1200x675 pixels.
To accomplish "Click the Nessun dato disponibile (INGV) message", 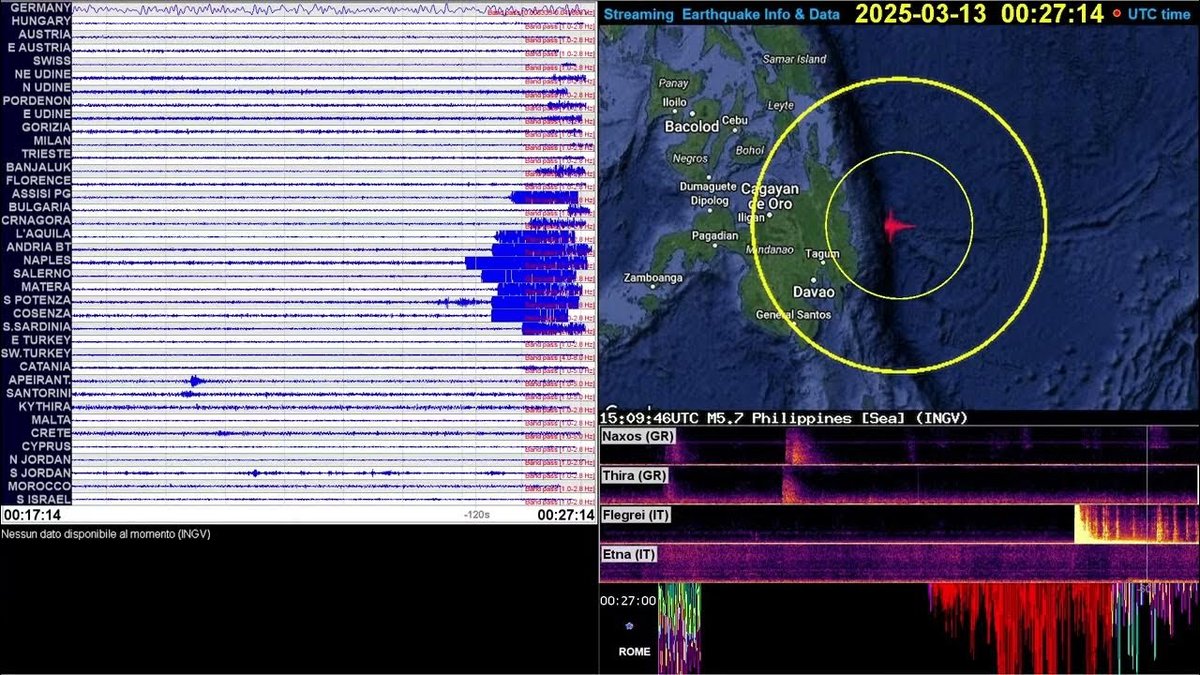I will pyautogui.click(x=105, y=534).
